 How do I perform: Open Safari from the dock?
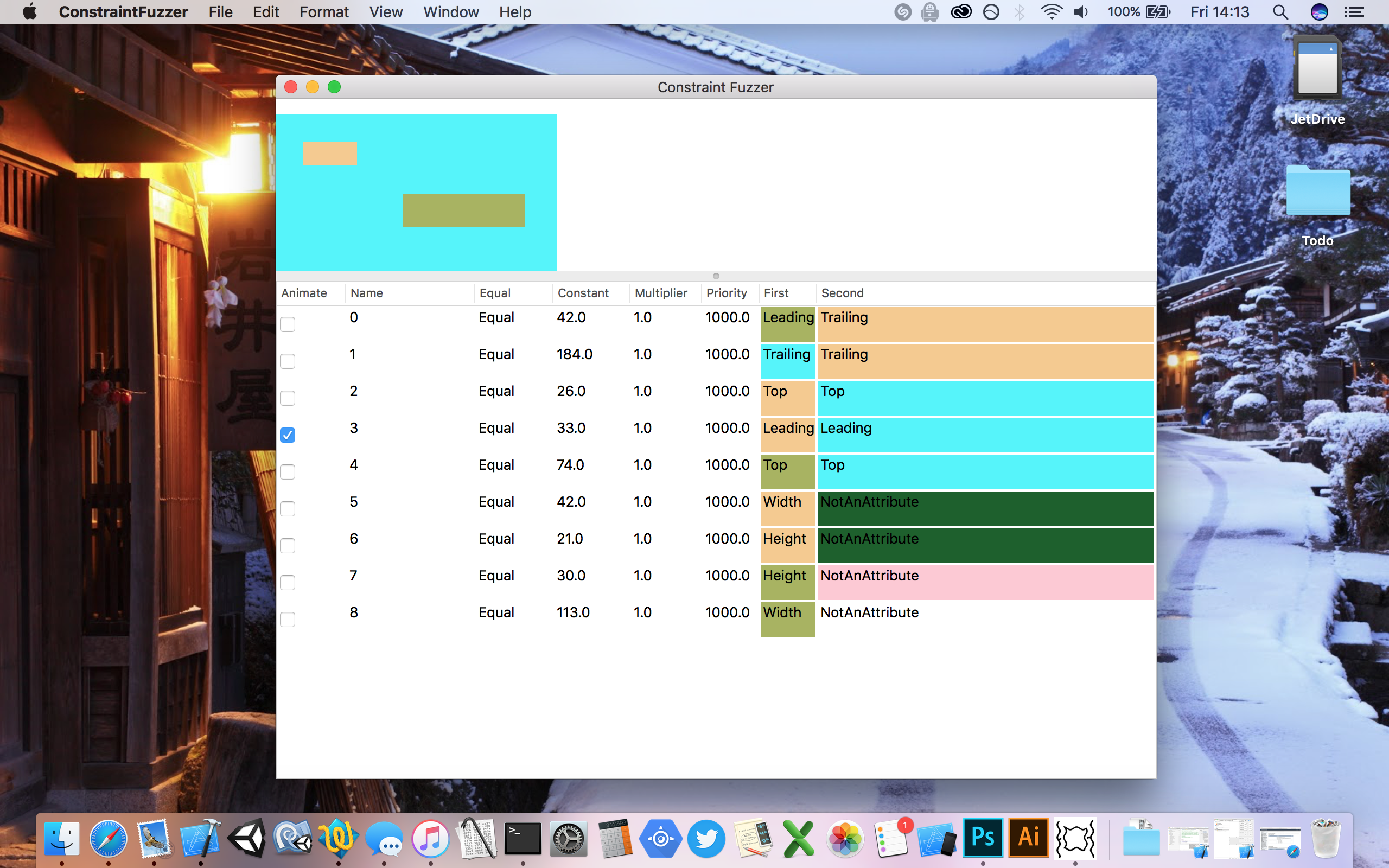tap(109, 838)
